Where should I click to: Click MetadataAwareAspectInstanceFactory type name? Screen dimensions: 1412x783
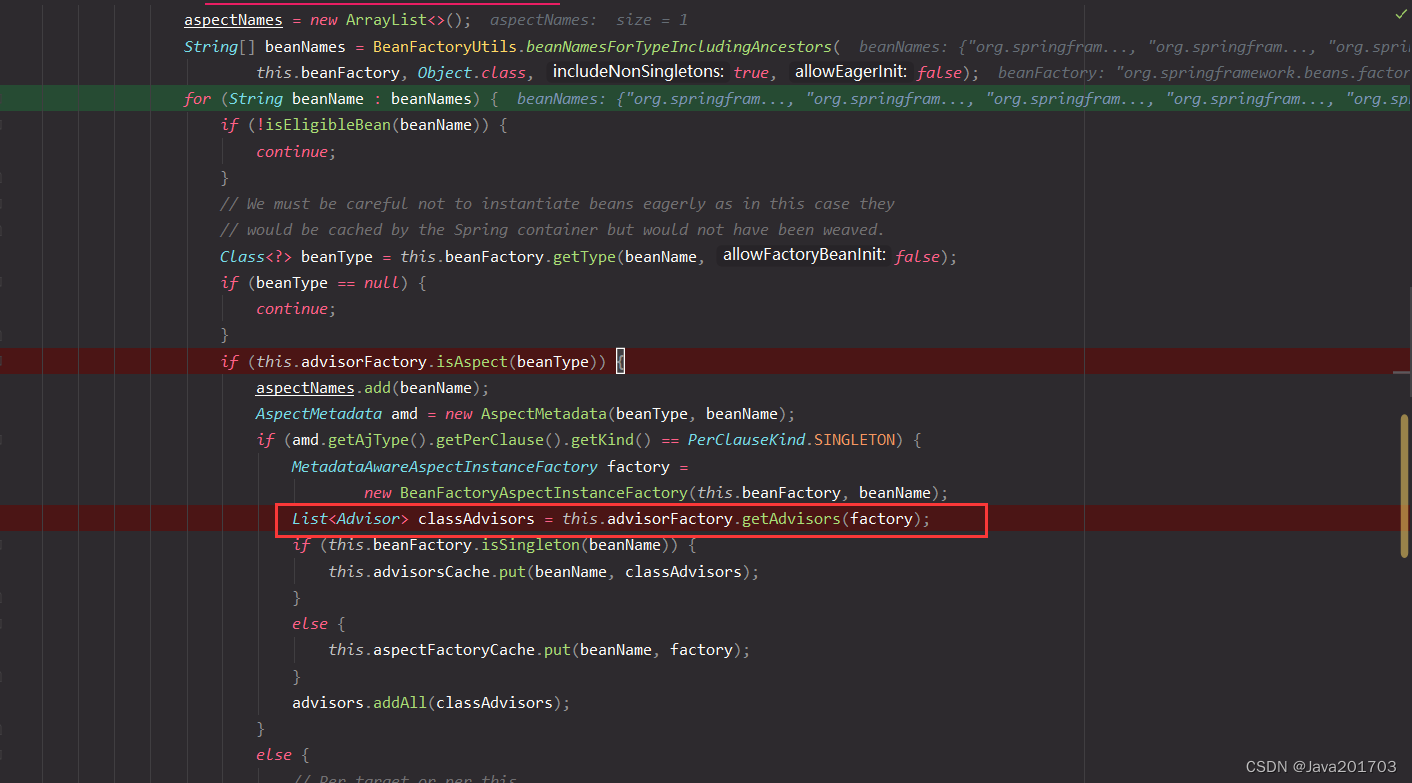(444, 467)
